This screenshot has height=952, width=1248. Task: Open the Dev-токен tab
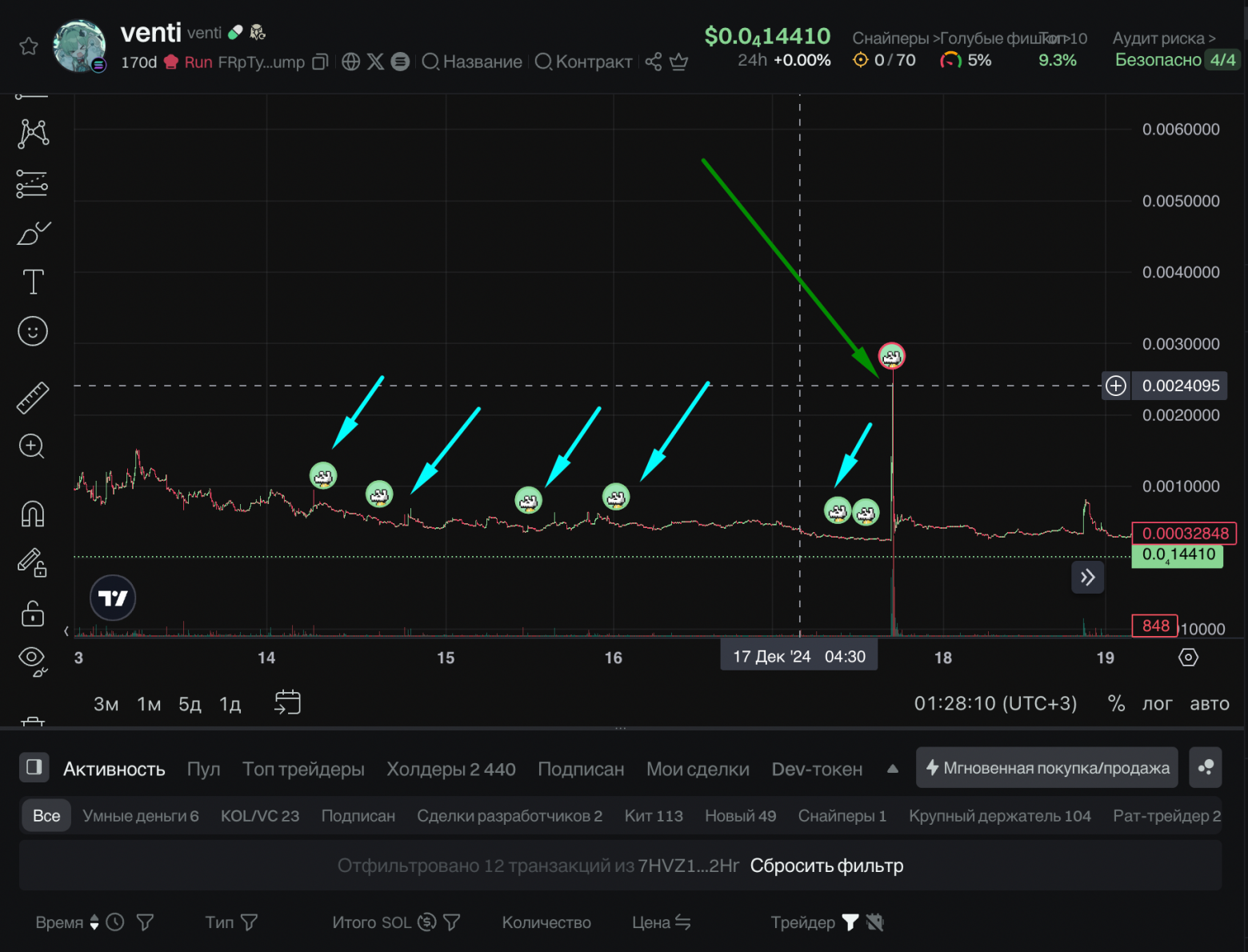coord(817,769)
